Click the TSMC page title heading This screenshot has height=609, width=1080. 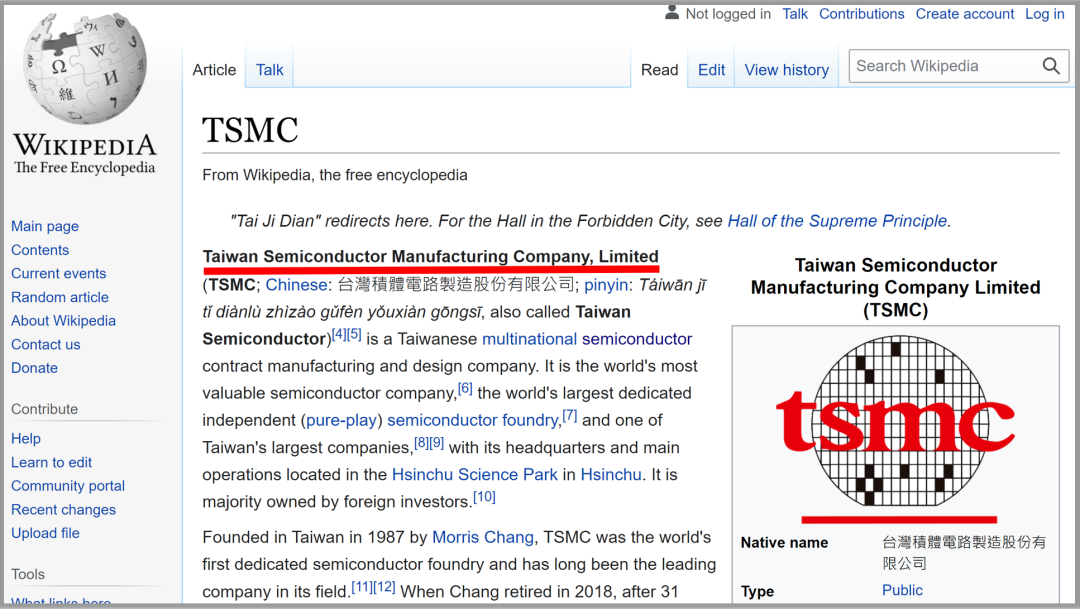click(x=250, y=130)
